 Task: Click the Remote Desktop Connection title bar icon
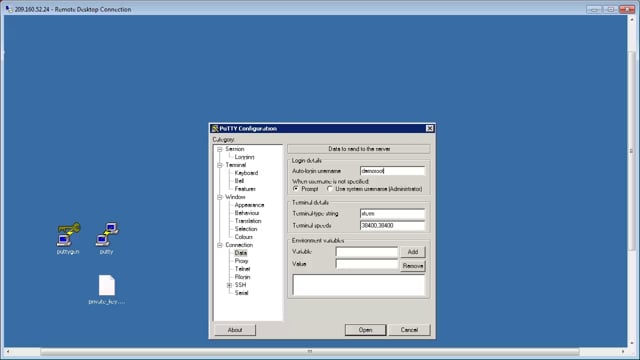(9, 9)
